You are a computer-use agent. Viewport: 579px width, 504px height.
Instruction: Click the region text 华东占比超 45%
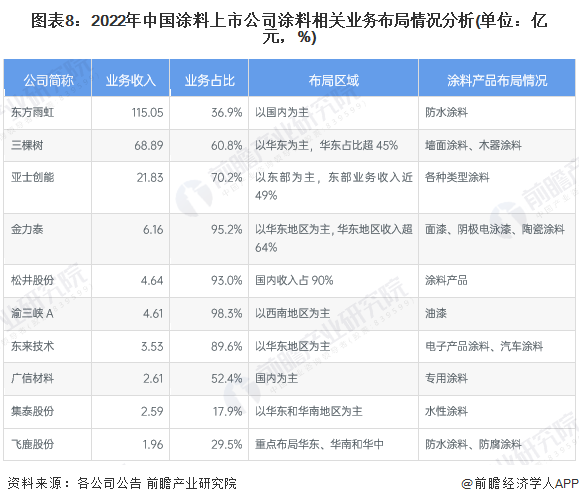(x=359, y=145)
